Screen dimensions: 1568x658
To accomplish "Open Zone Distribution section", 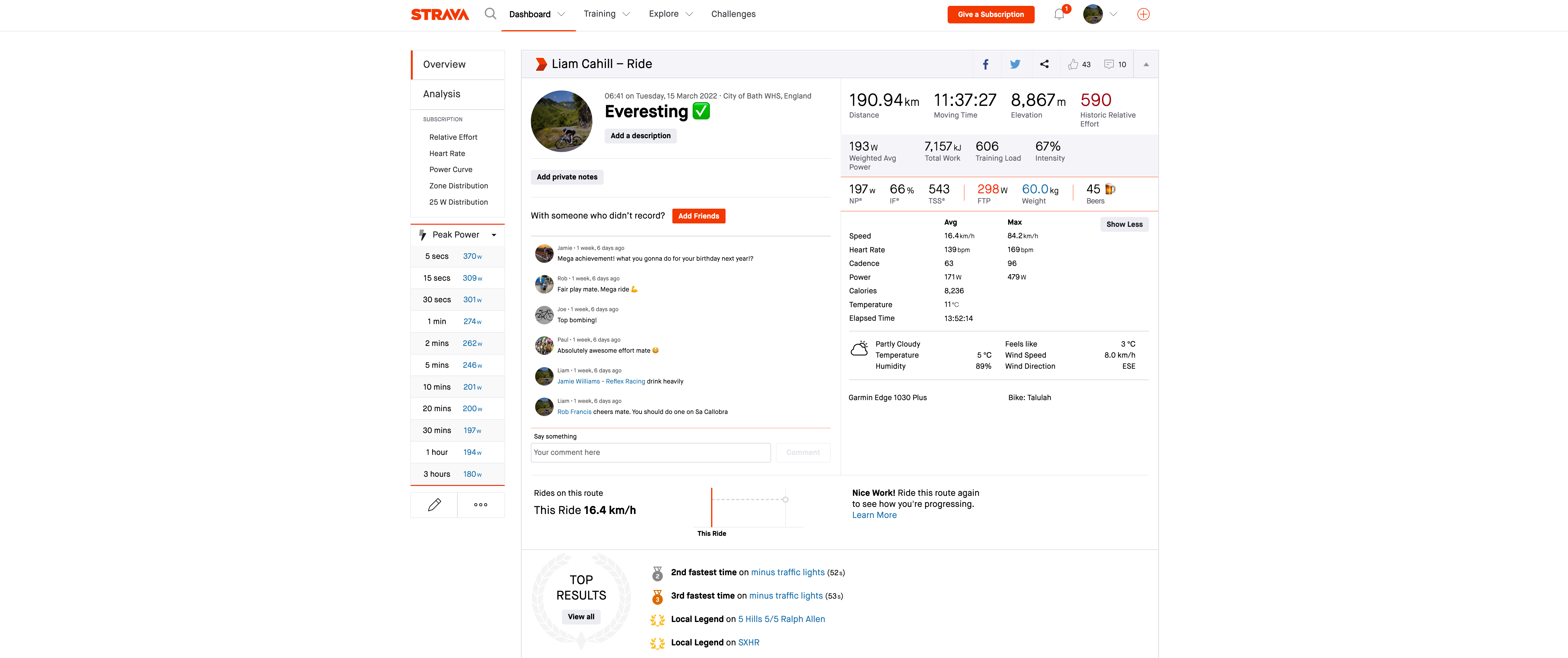I will tap(458, 186).
